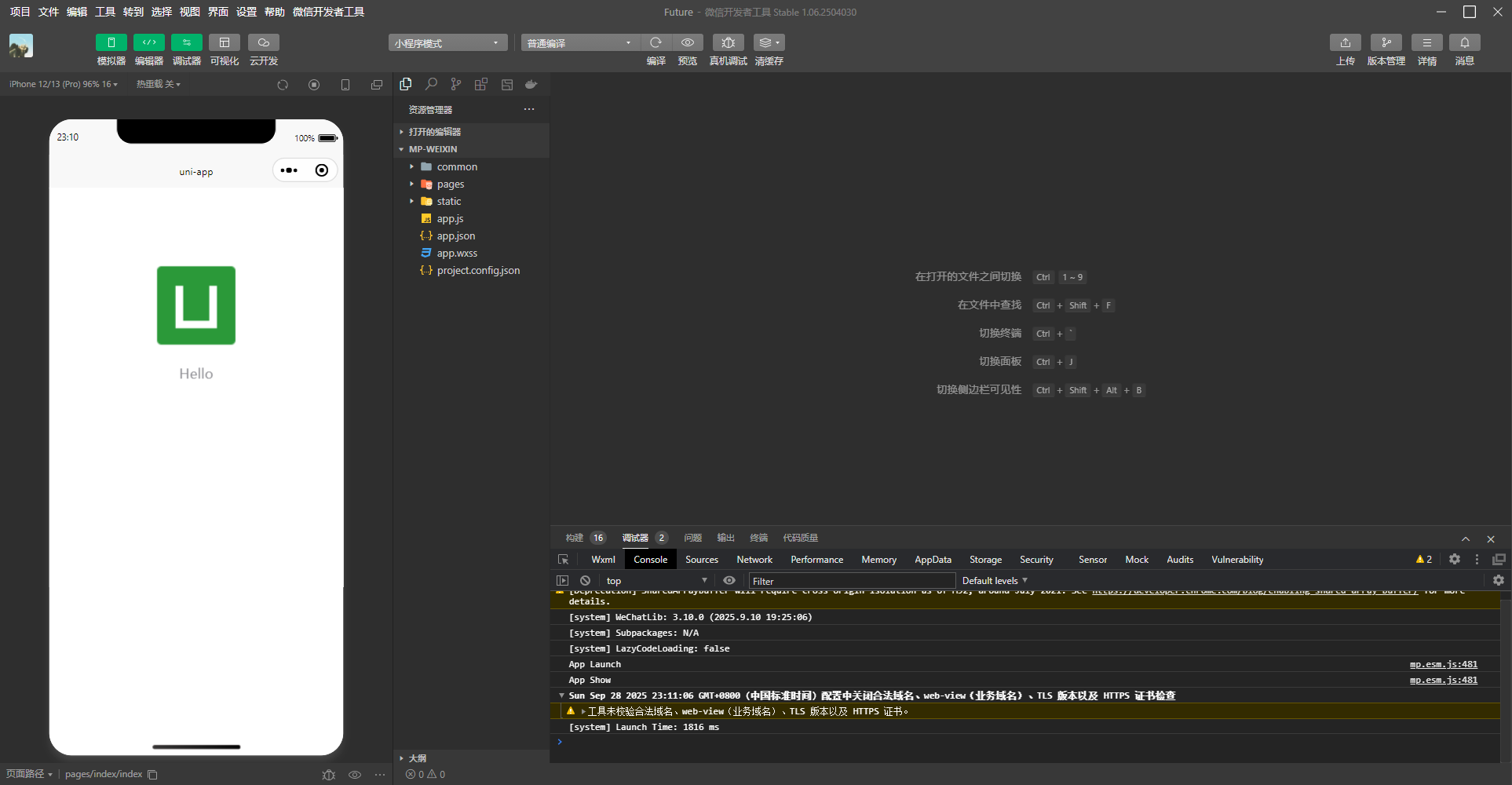
Task: Open the source control sidebar icon
Action: (456, 84)
